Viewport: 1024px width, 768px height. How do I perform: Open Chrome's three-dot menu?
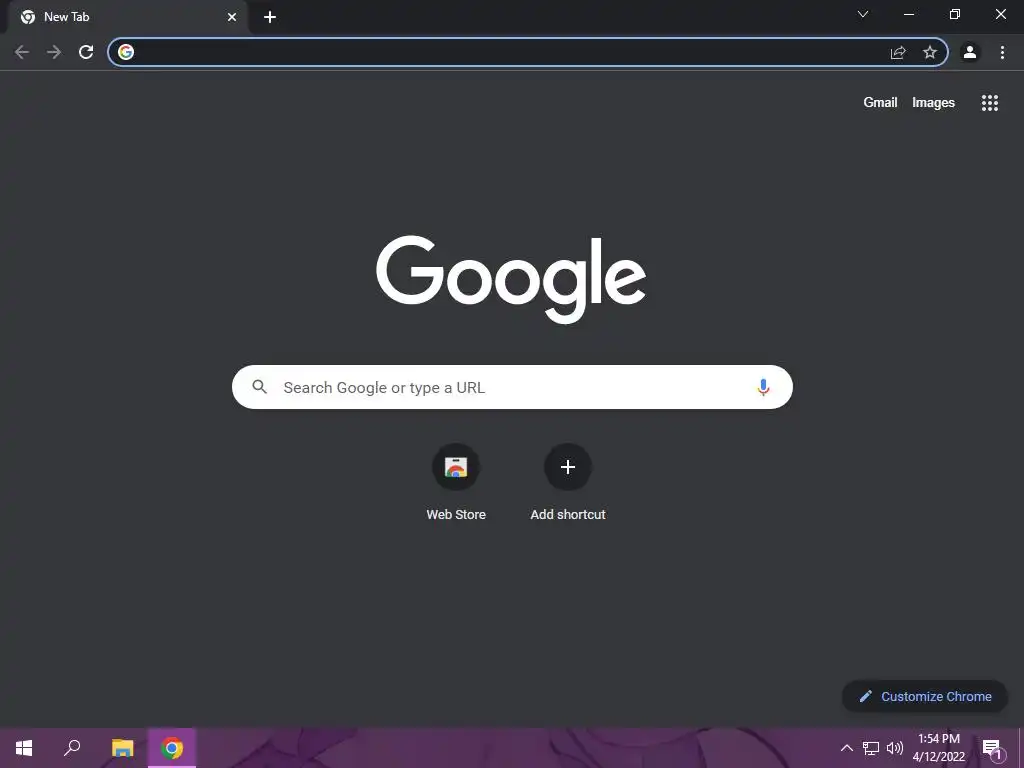pyautogui.click(x=1002, y=52)
